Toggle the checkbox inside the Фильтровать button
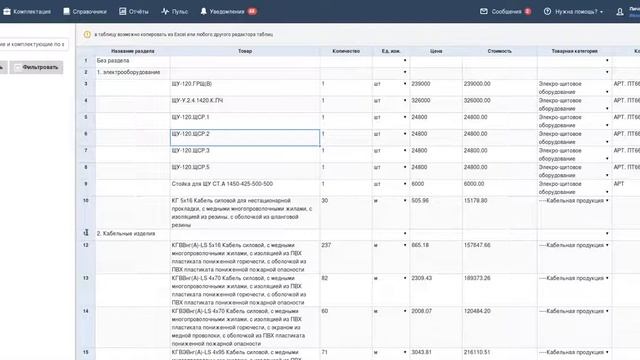 click(x=17, y=68)
